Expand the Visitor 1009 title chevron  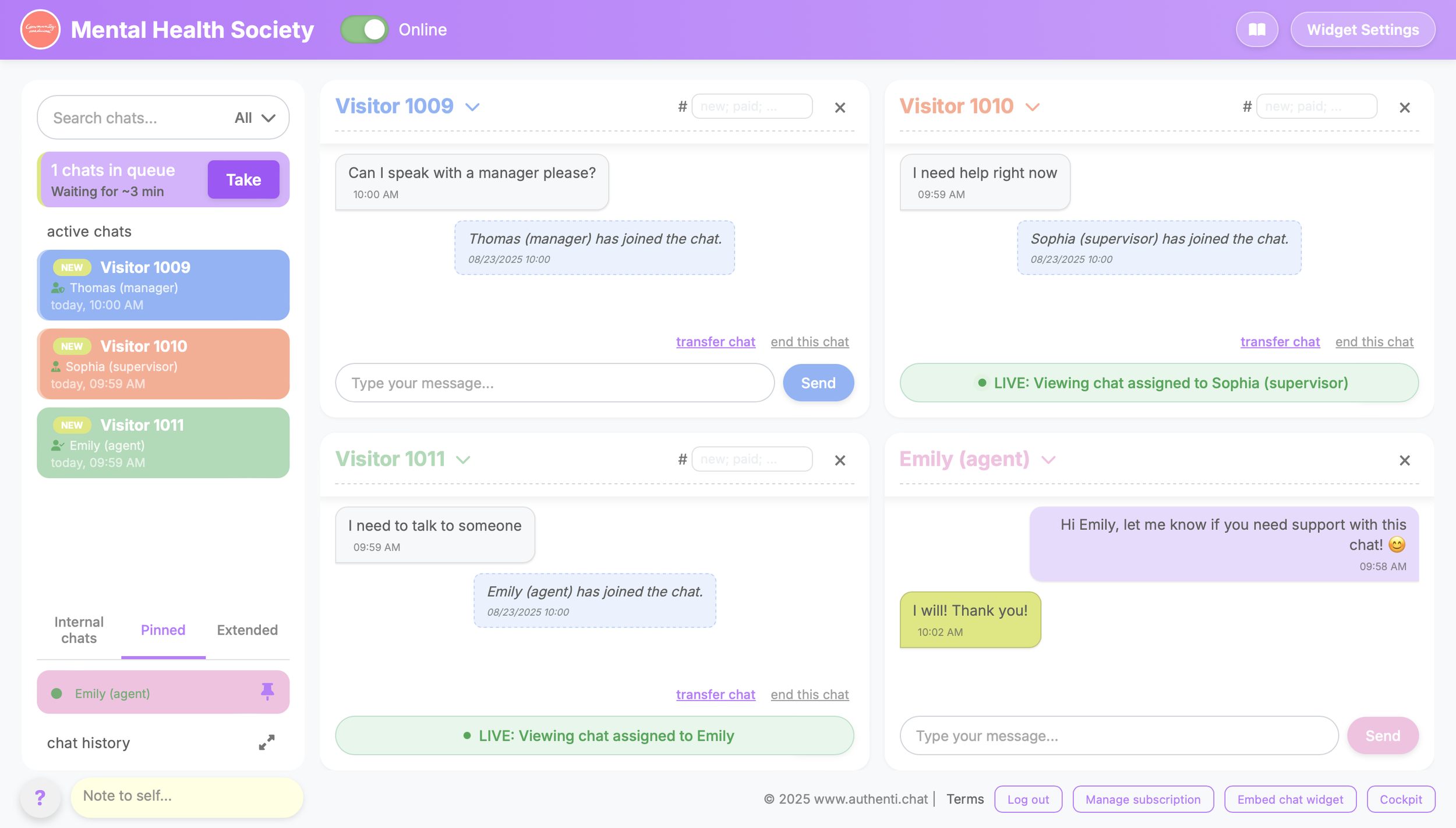point(472,107)
